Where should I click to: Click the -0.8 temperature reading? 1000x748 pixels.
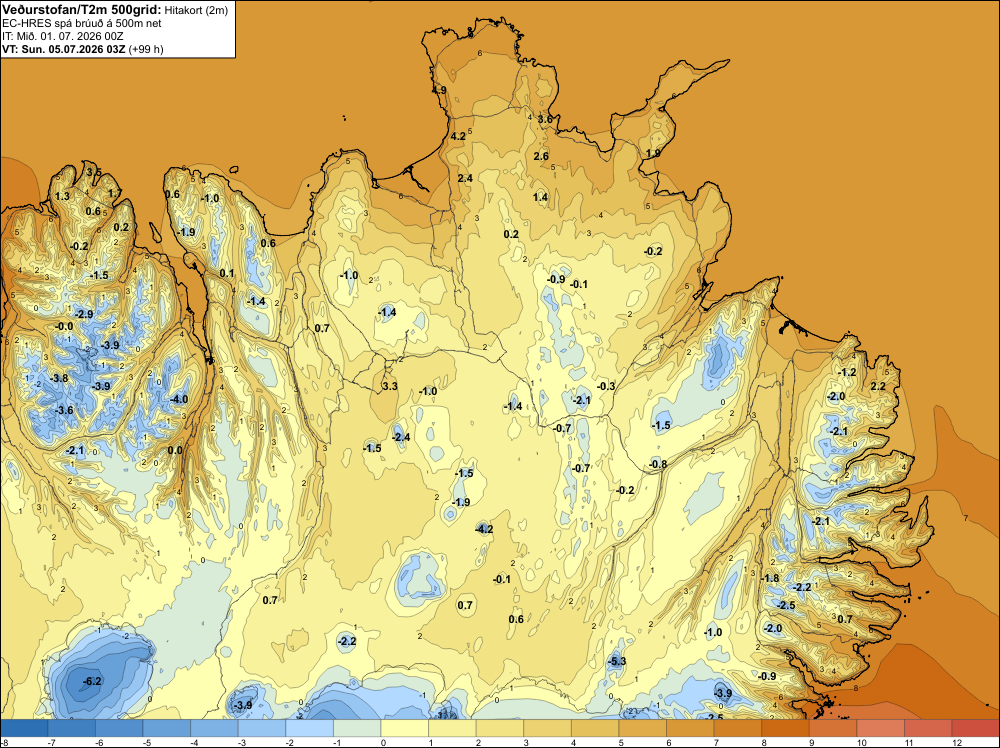[658, 464]
